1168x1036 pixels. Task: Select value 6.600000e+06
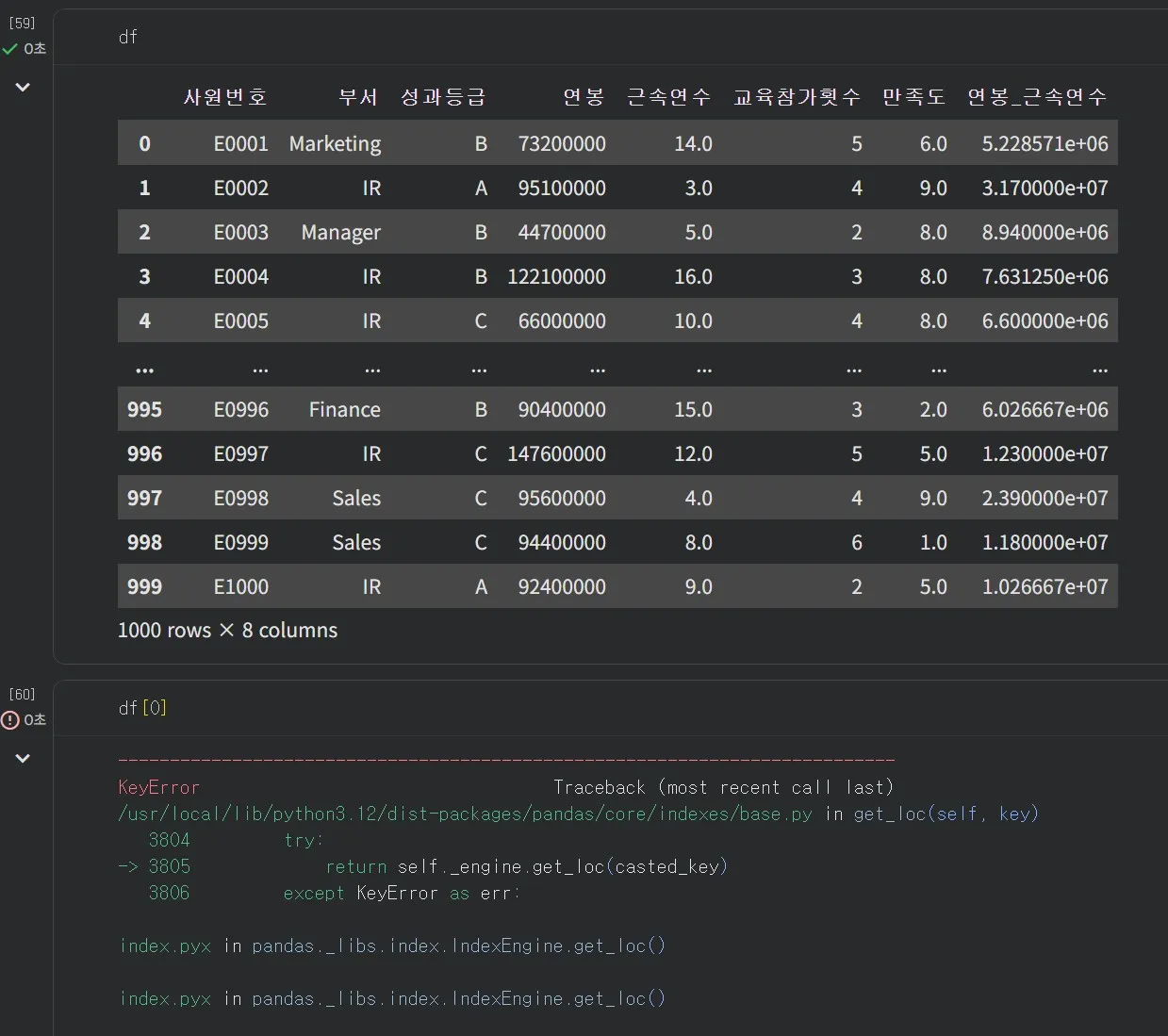(x=1045, y=321)
